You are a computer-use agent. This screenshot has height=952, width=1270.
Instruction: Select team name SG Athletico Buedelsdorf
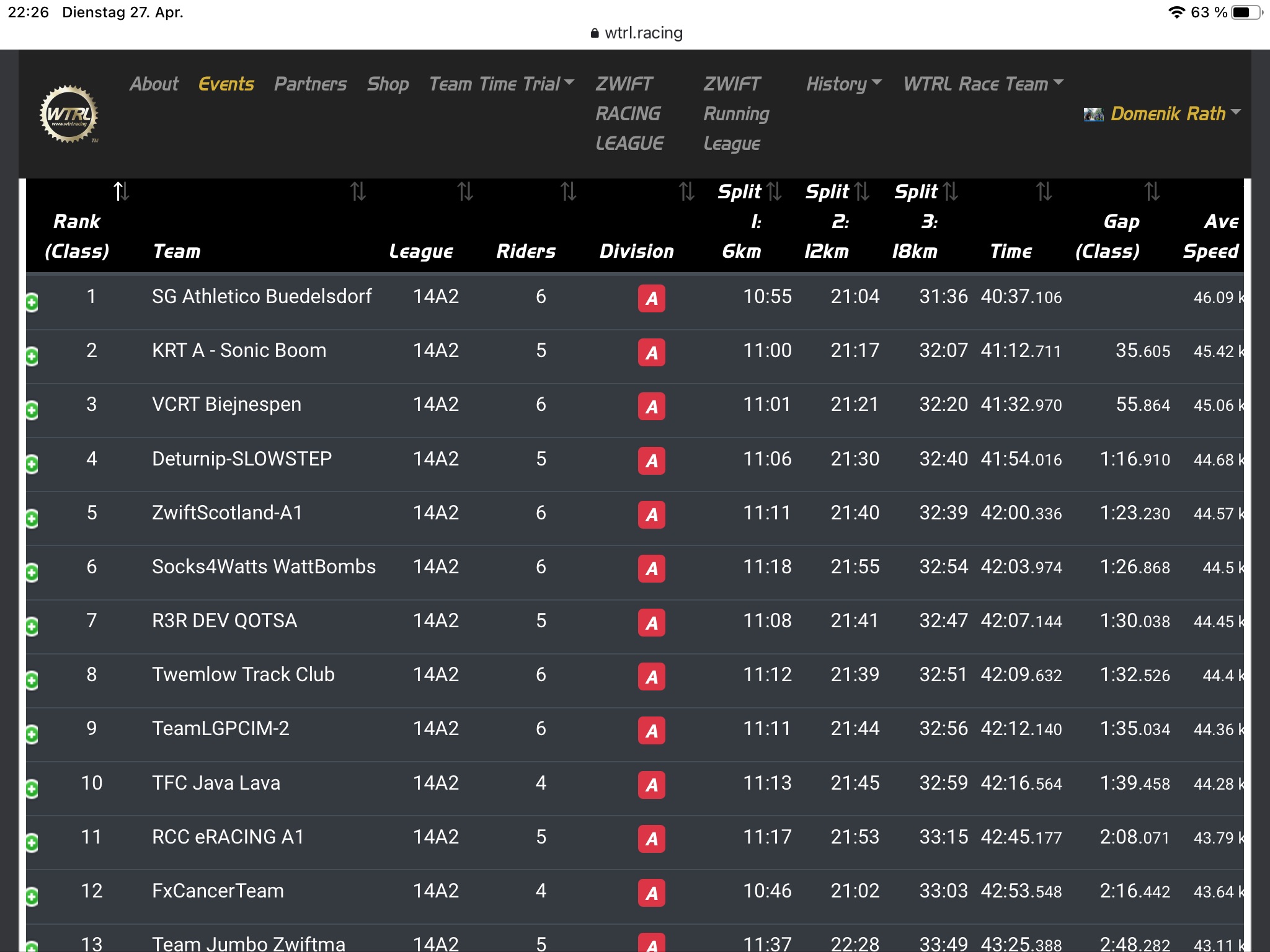pyautogui.click(x=262, y=296)
